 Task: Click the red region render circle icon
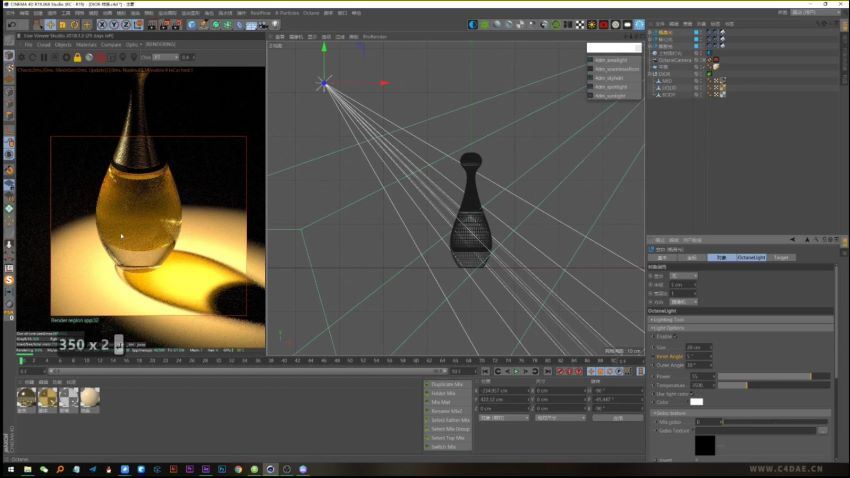(101, 57)
